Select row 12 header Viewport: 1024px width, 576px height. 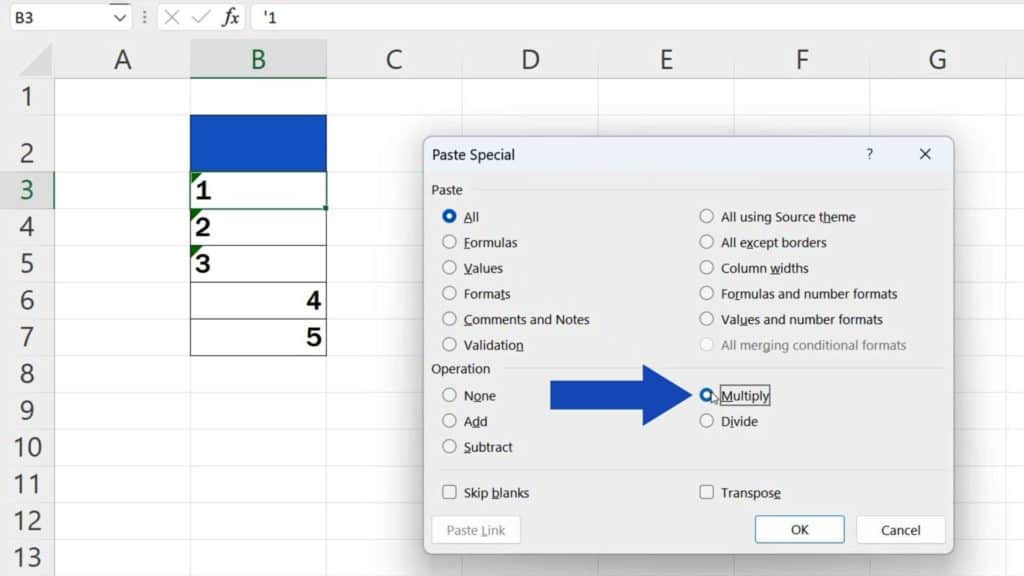(x=27, y=520)
